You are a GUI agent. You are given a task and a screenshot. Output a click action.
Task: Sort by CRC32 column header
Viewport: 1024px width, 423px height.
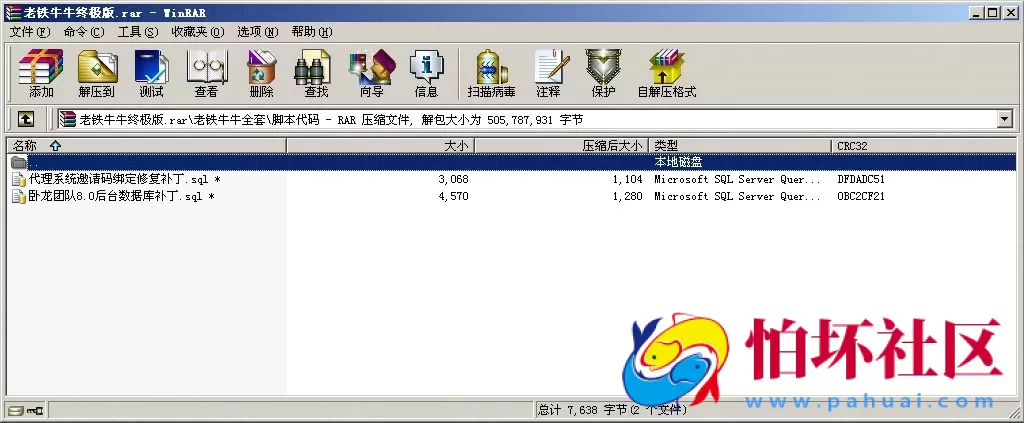924,146
